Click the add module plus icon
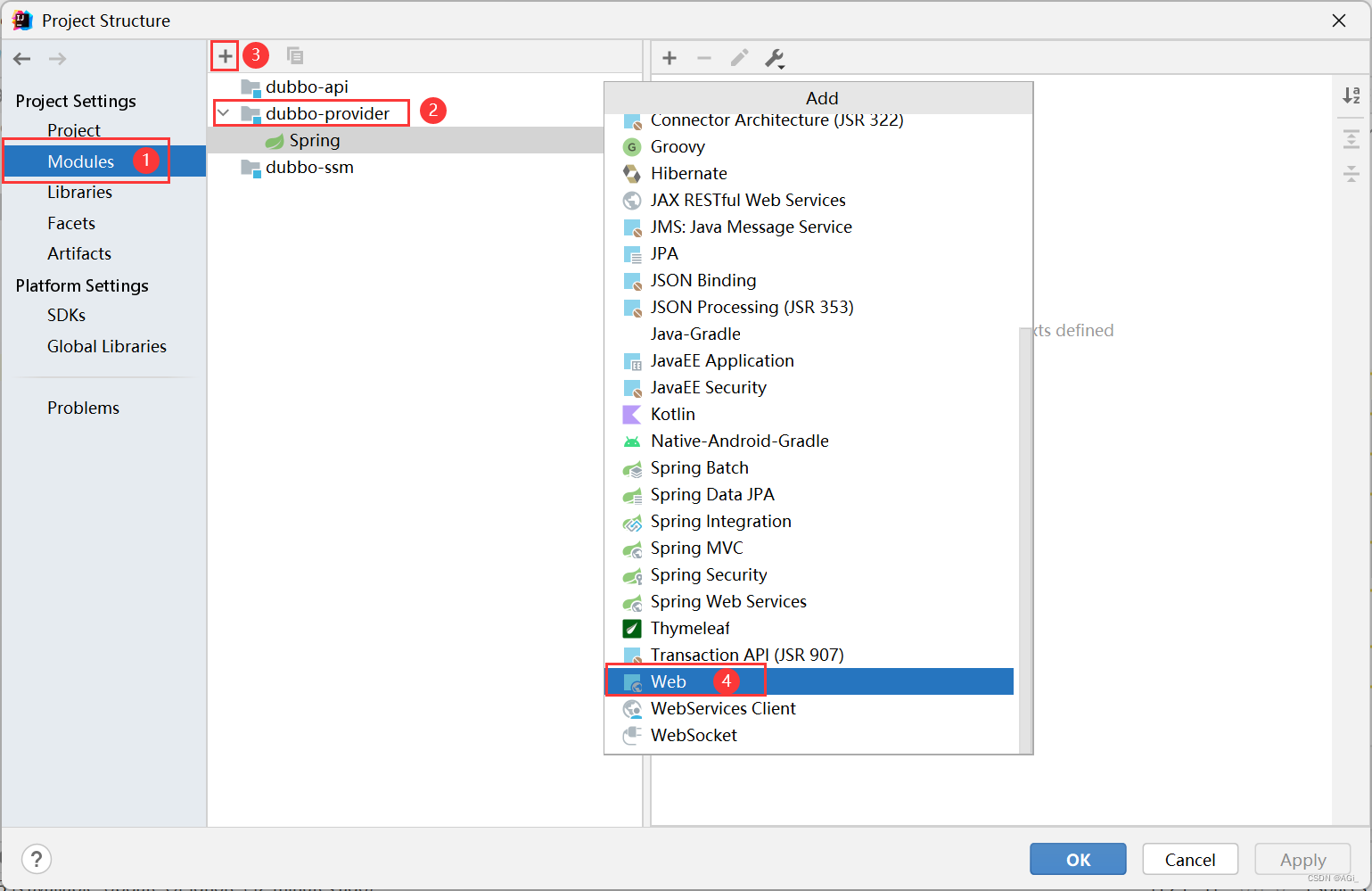This screenshot has width=1372, height=891. (225, 55)
